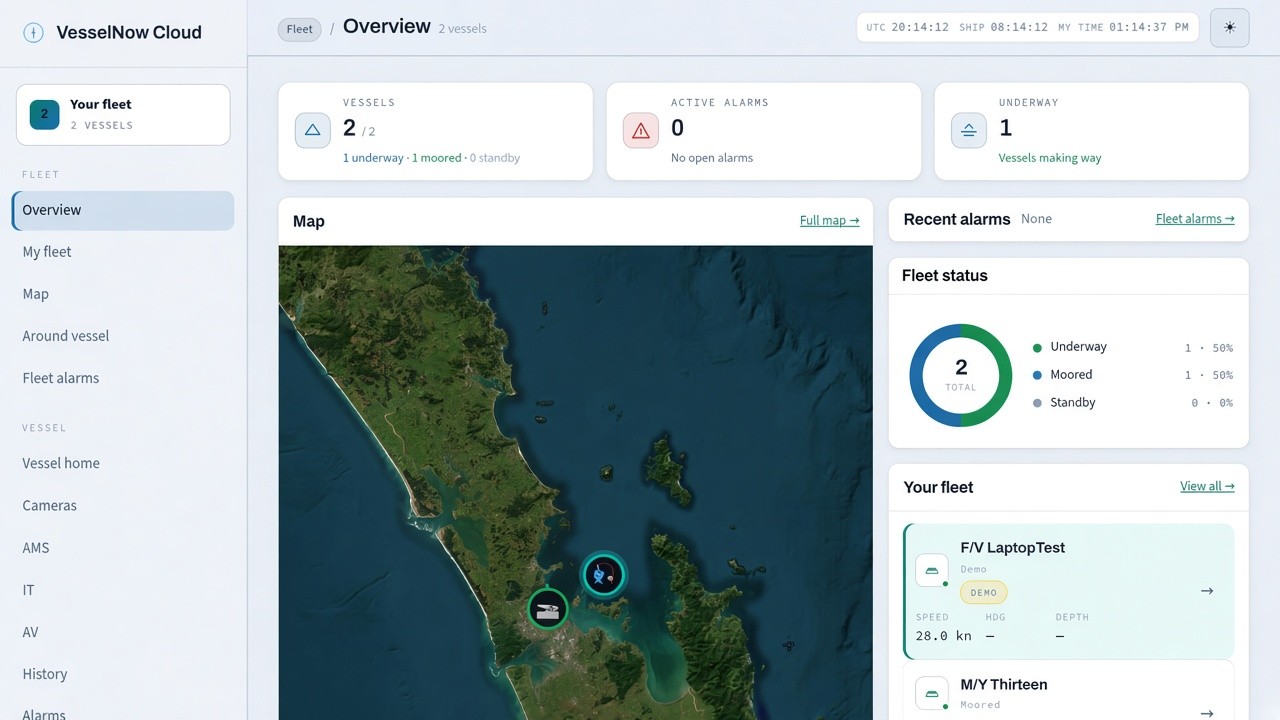Viewport: 1280px width, 720px height.
Task: Click the Underway legend green dot
Action: point(1037,348)
